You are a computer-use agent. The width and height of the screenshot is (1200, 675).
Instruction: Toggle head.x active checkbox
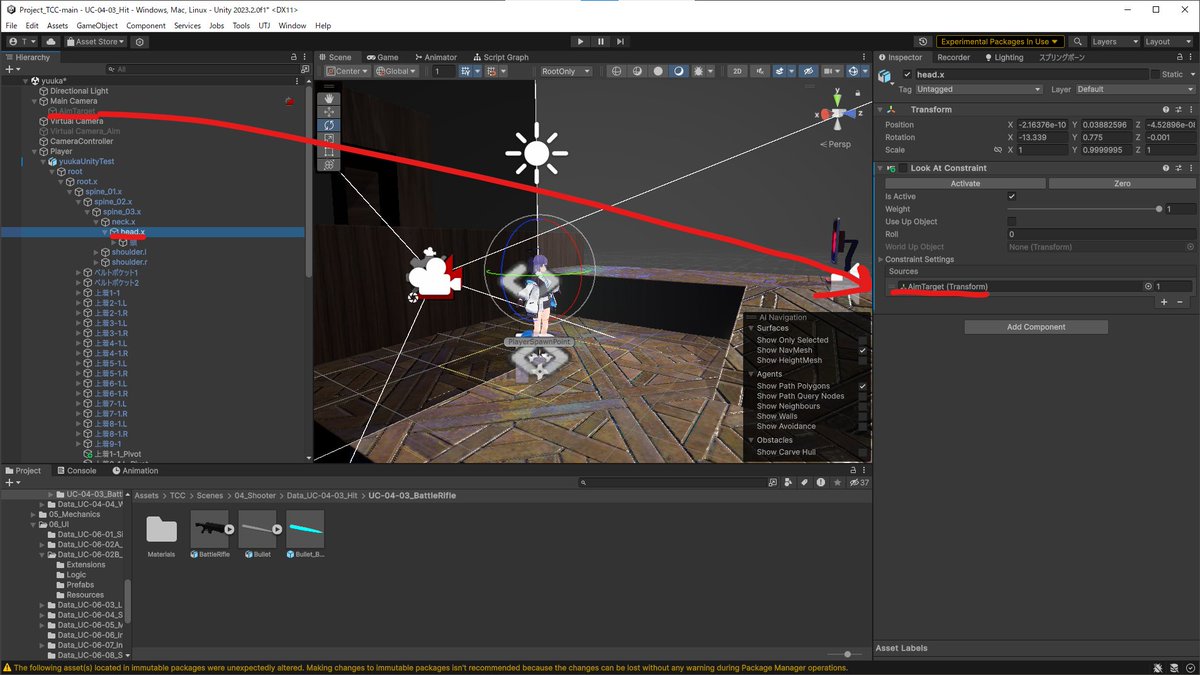click(907, 75)
